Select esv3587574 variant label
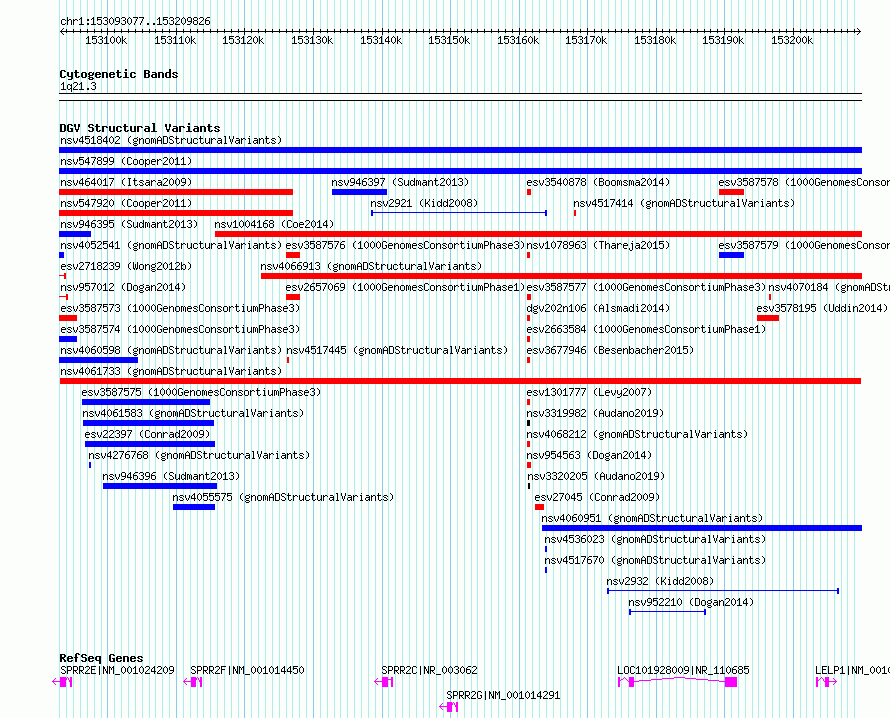Image resolution: width=890 pixels, height=718 pixels. coord(180,329)
